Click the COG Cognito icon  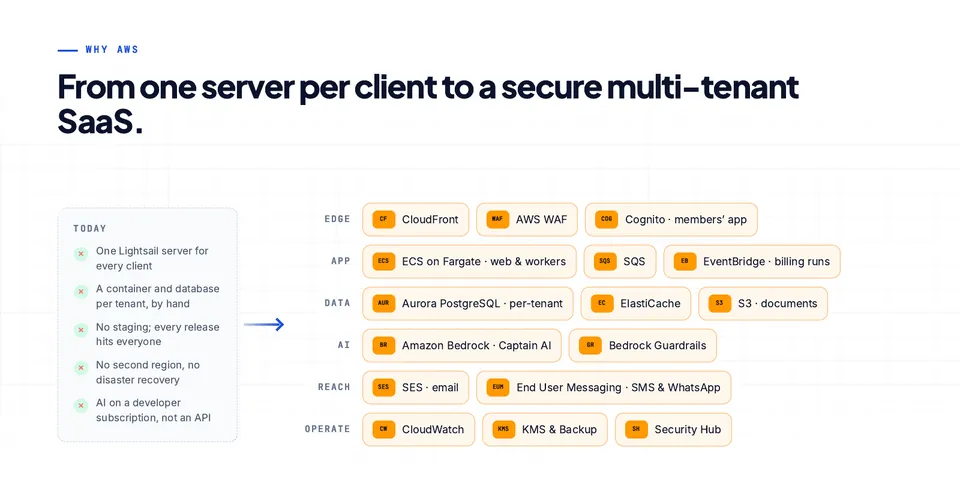(606, 219)
